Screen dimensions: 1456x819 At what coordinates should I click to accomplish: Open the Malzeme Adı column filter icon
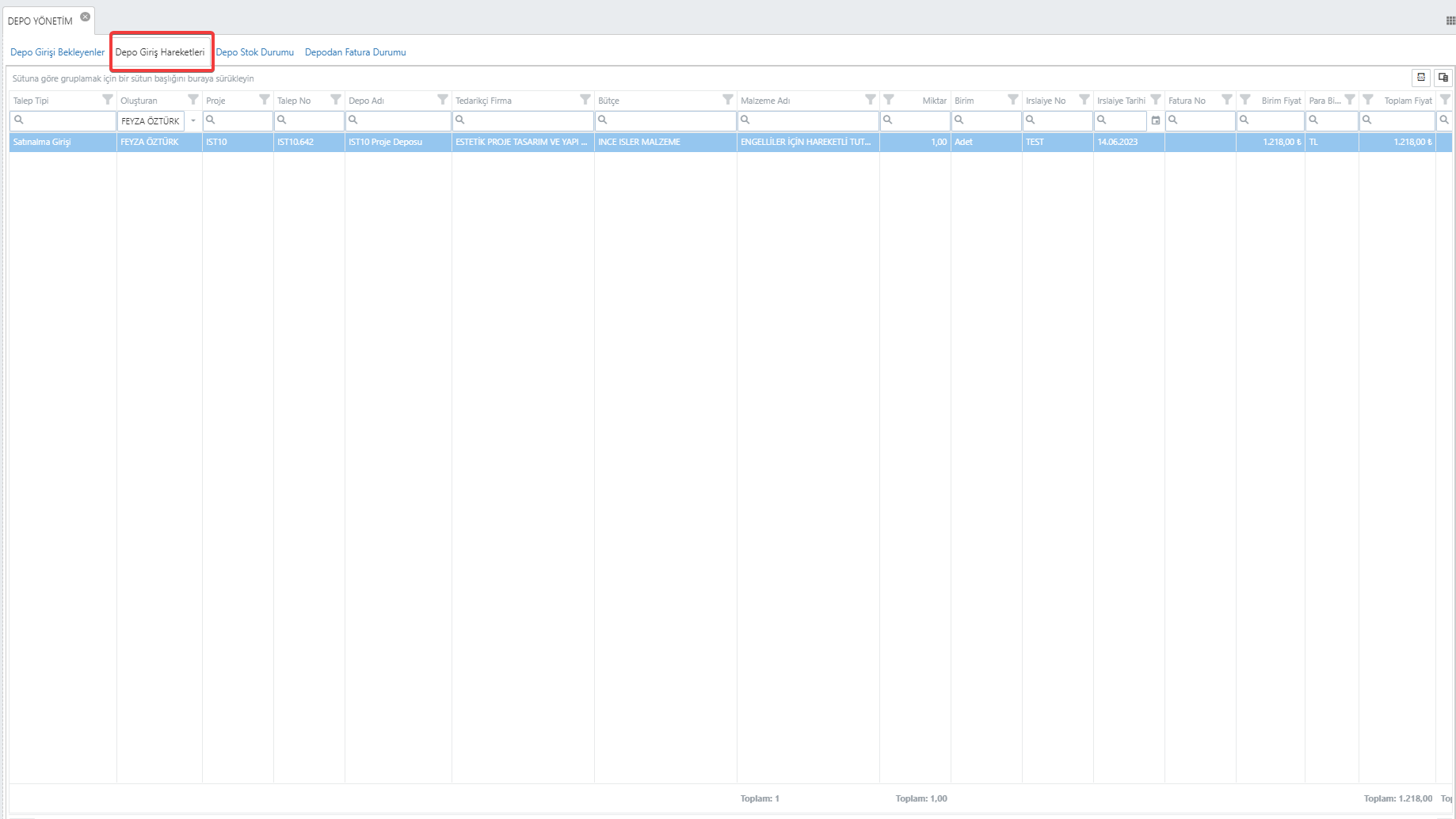click(871, 100)
